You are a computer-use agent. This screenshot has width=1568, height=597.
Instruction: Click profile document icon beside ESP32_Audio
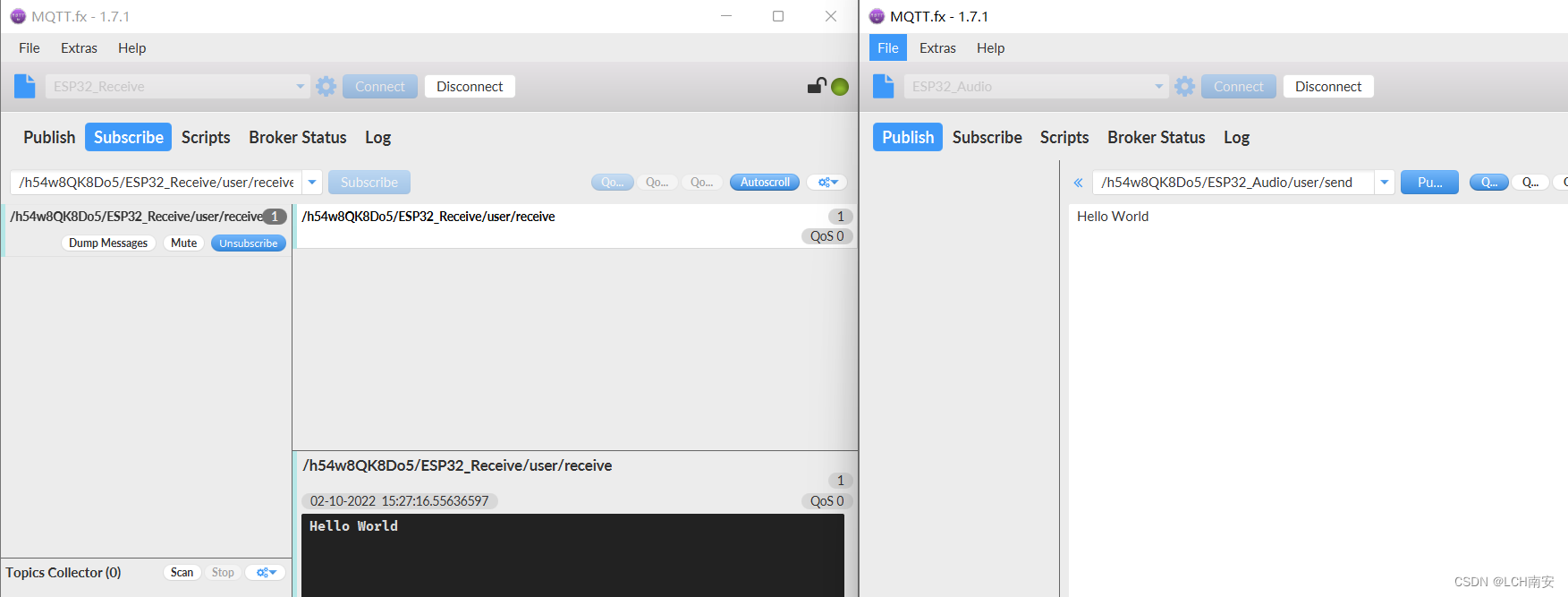tap(884, 86)
